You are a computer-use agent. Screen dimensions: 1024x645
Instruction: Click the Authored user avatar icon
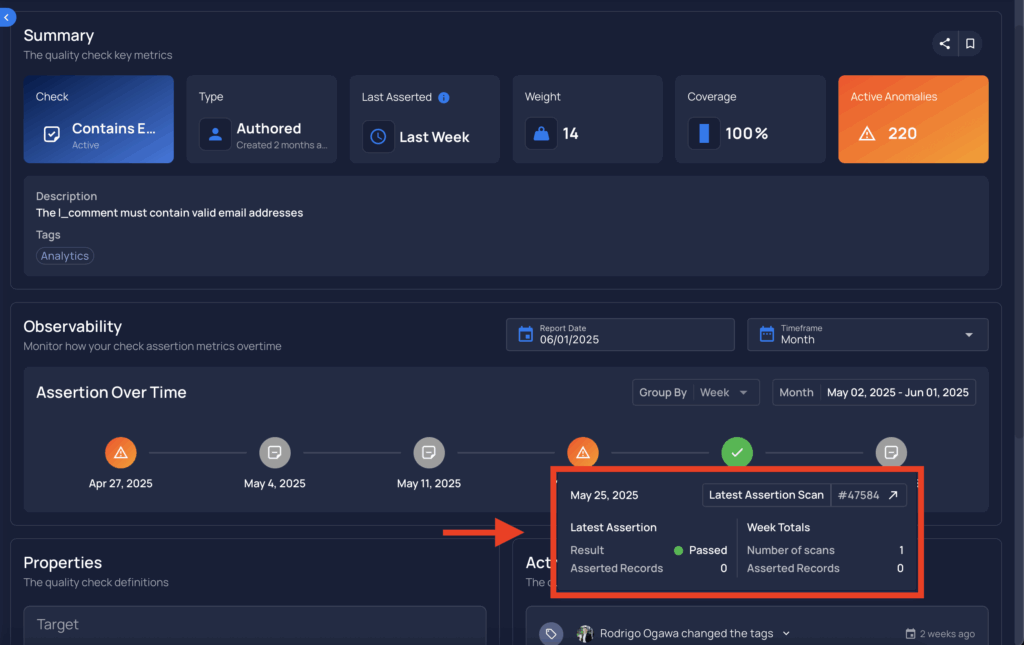click(x=215, y=134)
